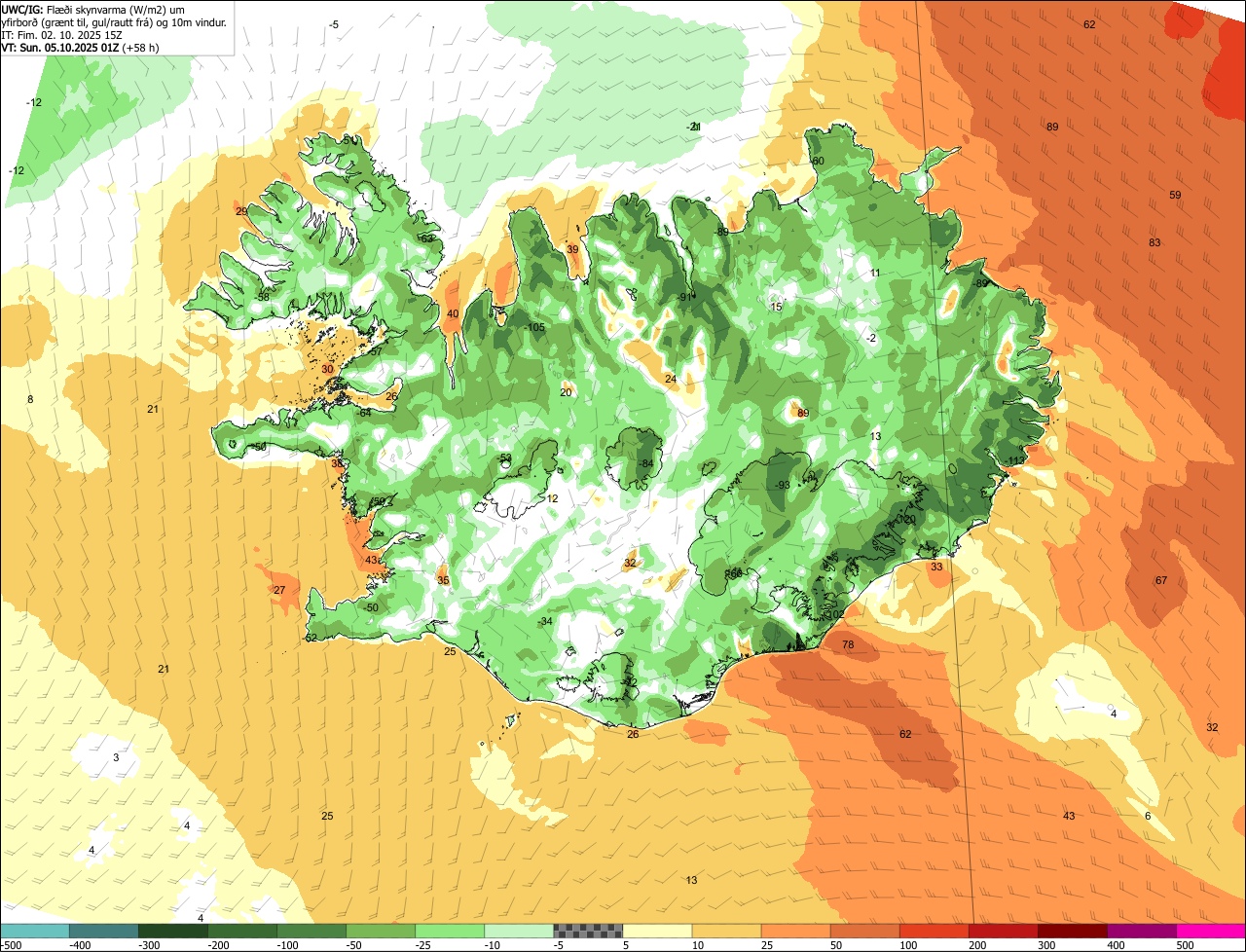The image size is (1246, 952).
Task: Select the map value 11
Action: coord(875,273)
